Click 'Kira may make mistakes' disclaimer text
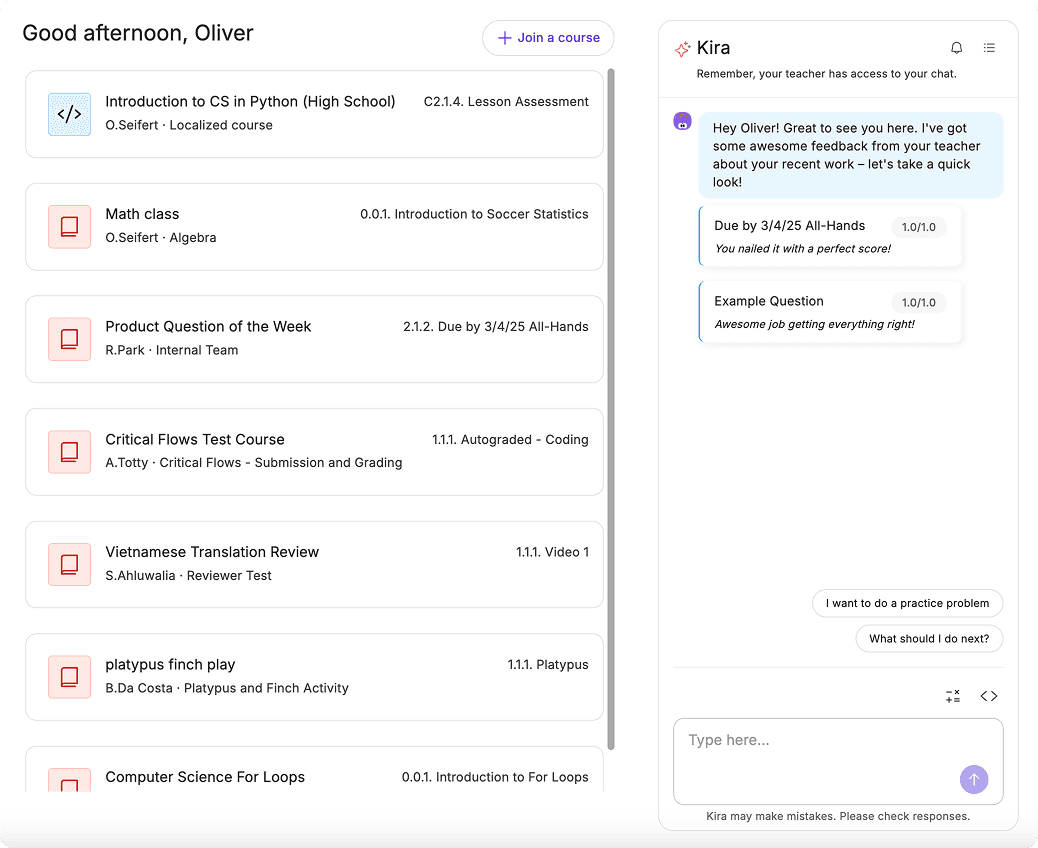Image resolution: width=1038 pixels, height=848 pixels. coord(838,816)
